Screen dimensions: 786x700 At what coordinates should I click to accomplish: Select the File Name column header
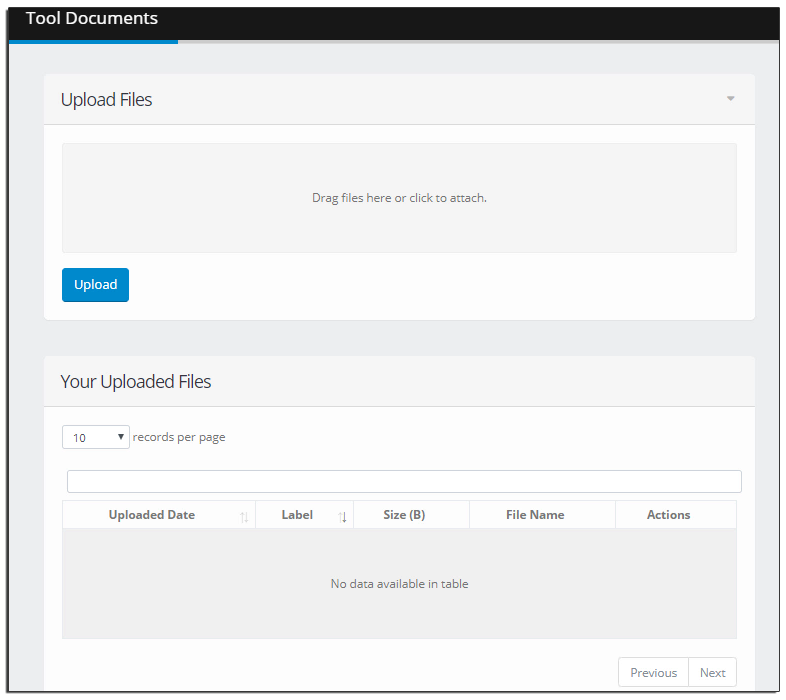click(535, 515)
